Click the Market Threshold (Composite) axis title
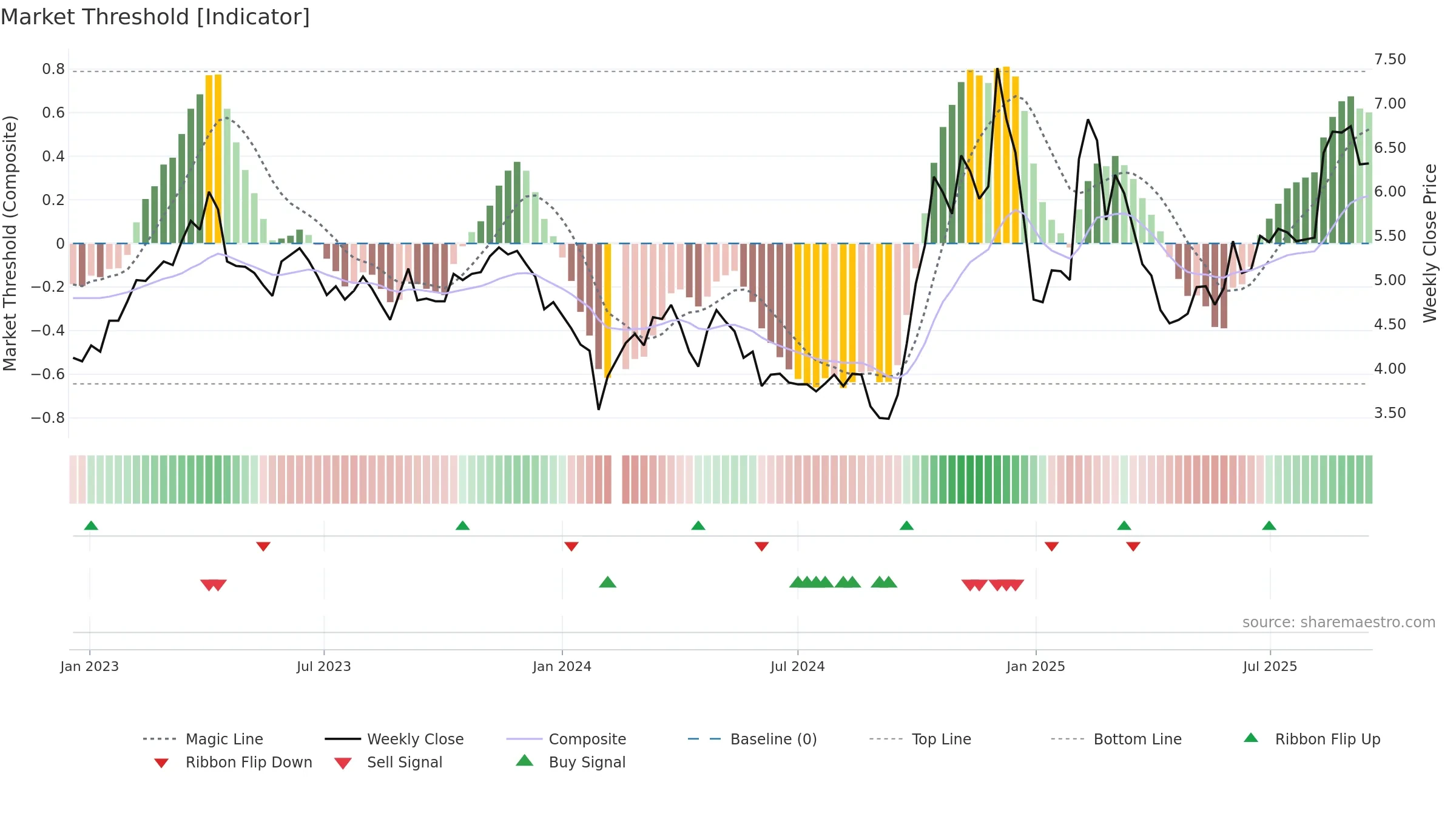 (x=10, y=243)
